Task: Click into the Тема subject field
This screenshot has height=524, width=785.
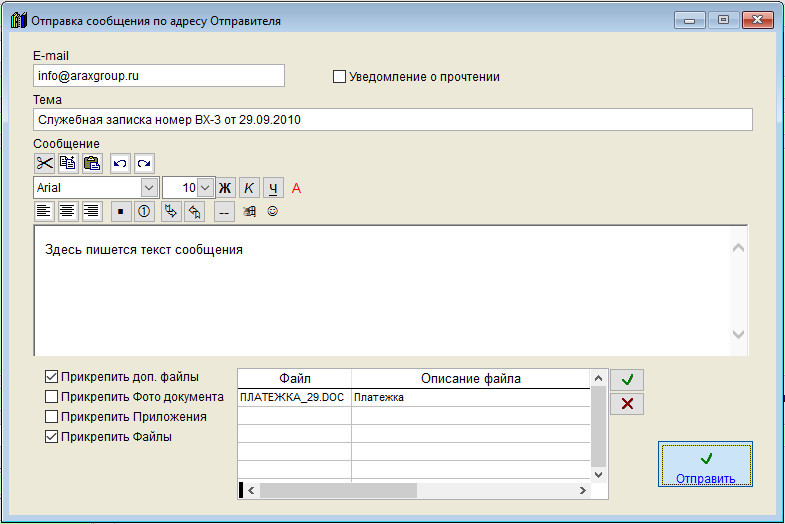Action: [x=392, y=120]
